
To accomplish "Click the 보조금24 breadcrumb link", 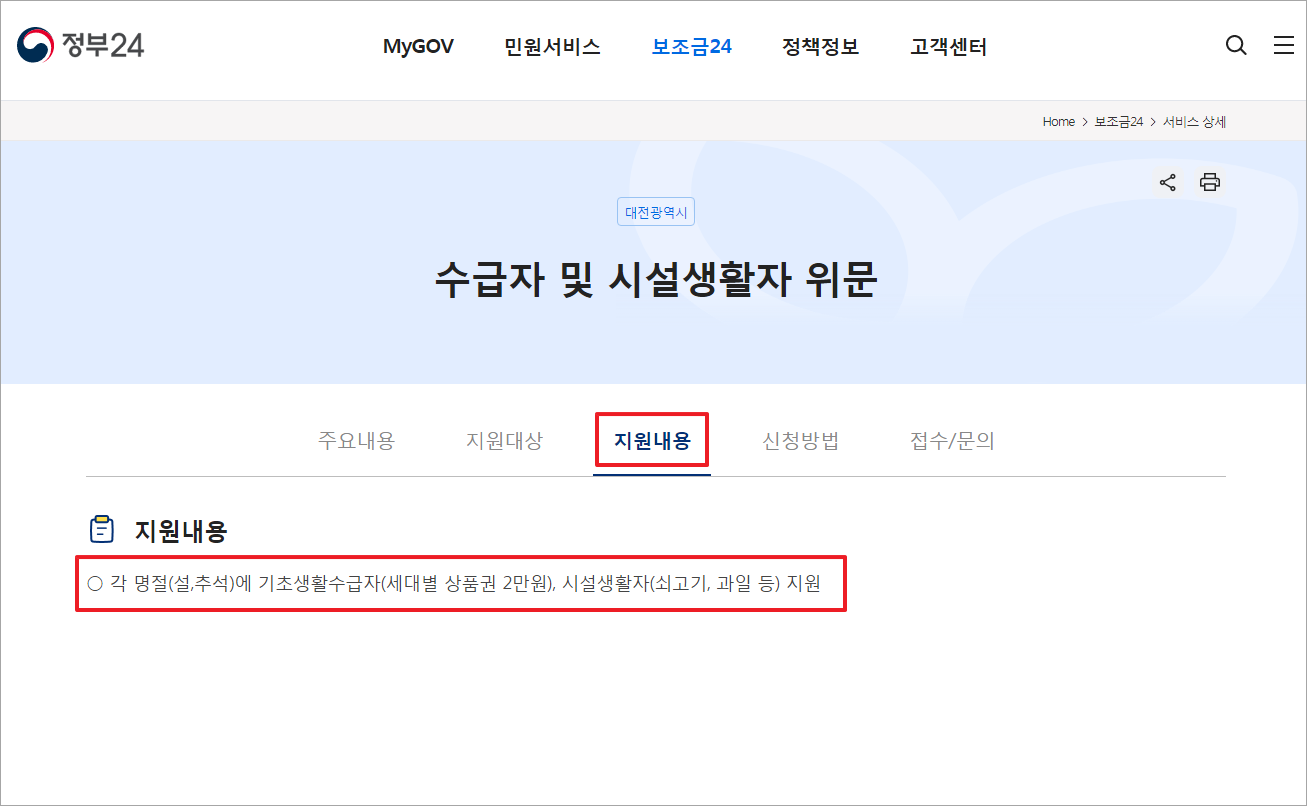I will point(1117,121).
